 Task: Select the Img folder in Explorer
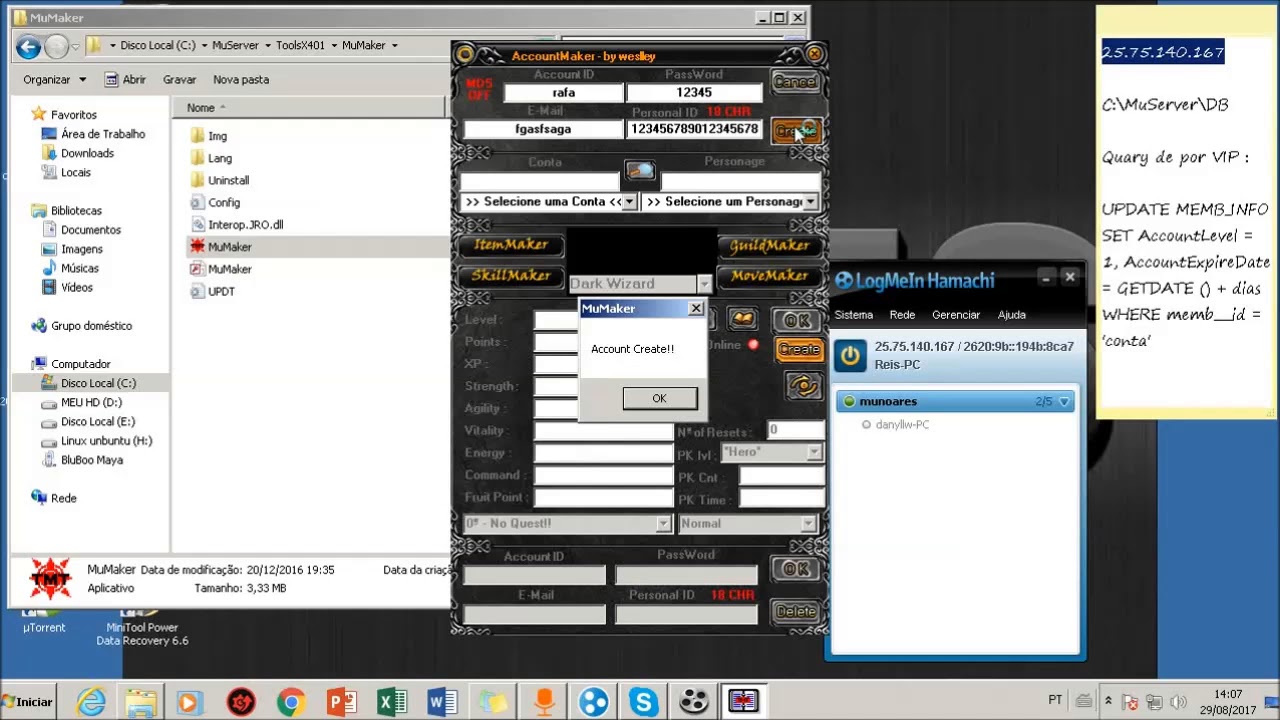[x=217, y=136]
